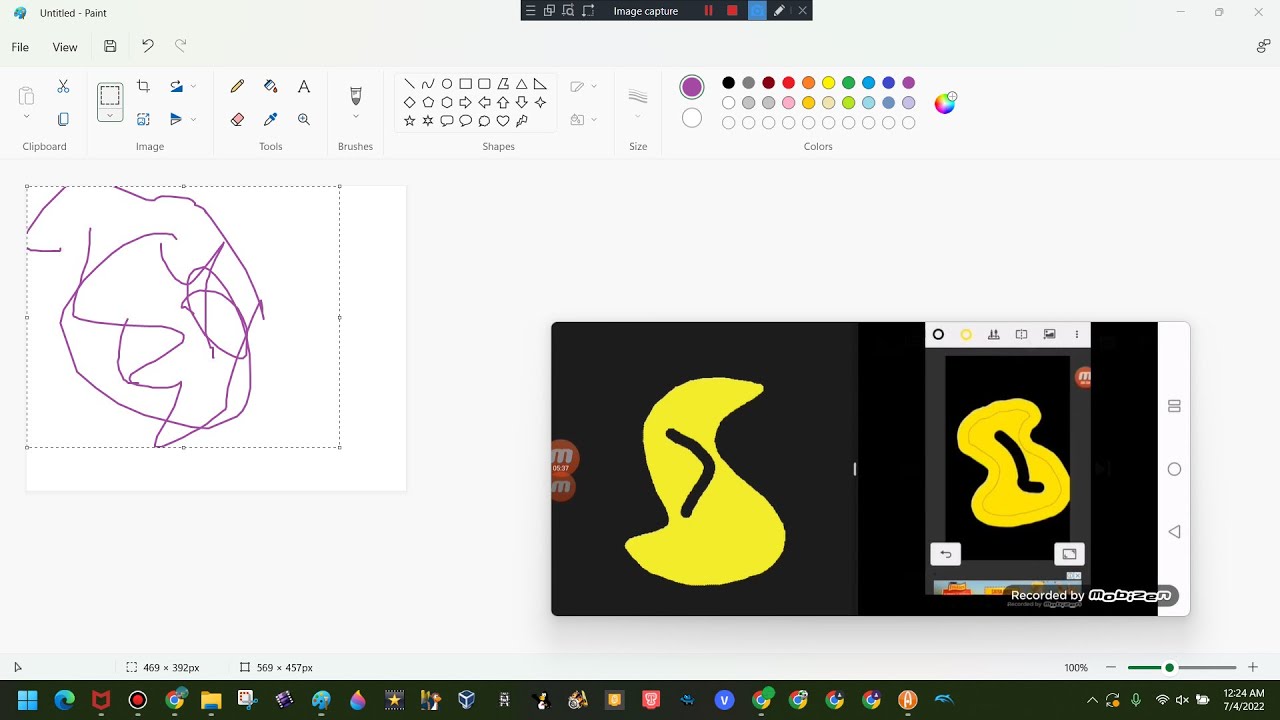Image resolution: width=1280 pixels, height=720 pixels.
Task: Choose the Oval shape
Action: click(x=447, y=84)
